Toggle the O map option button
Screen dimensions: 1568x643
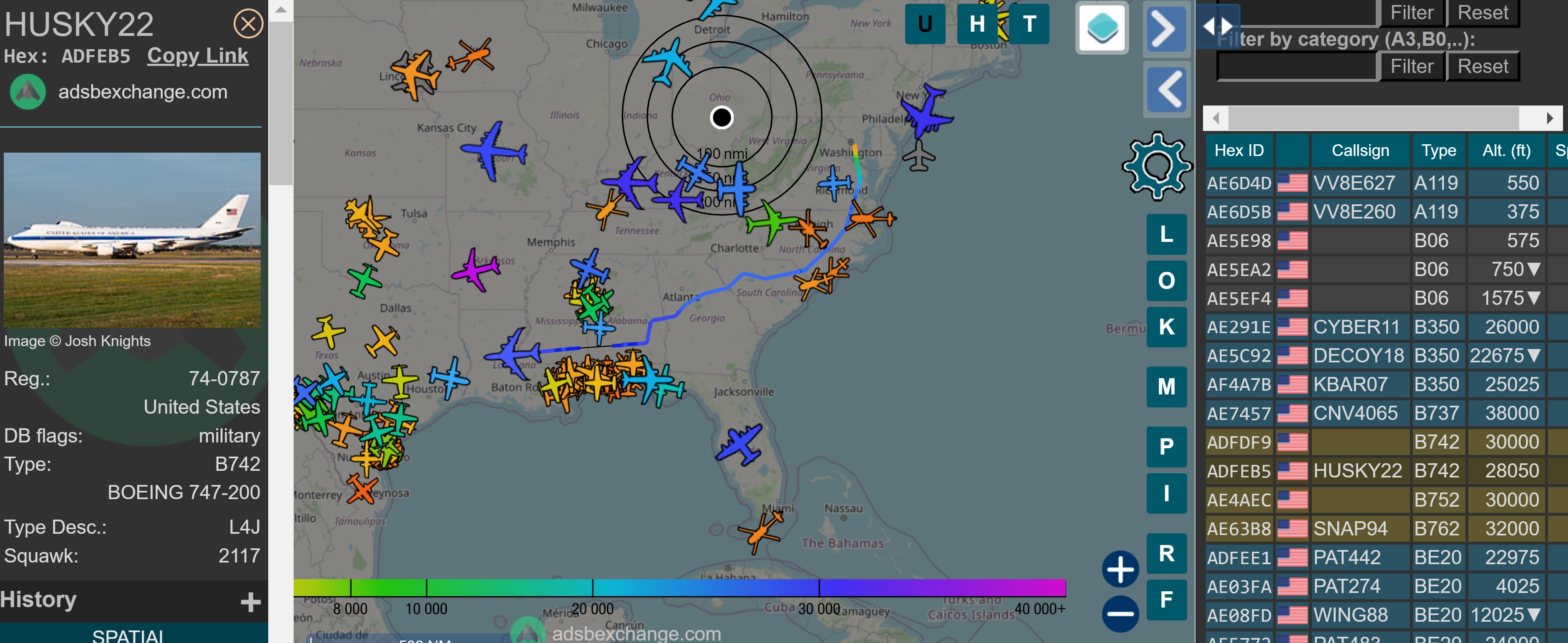click(1166, 281)
